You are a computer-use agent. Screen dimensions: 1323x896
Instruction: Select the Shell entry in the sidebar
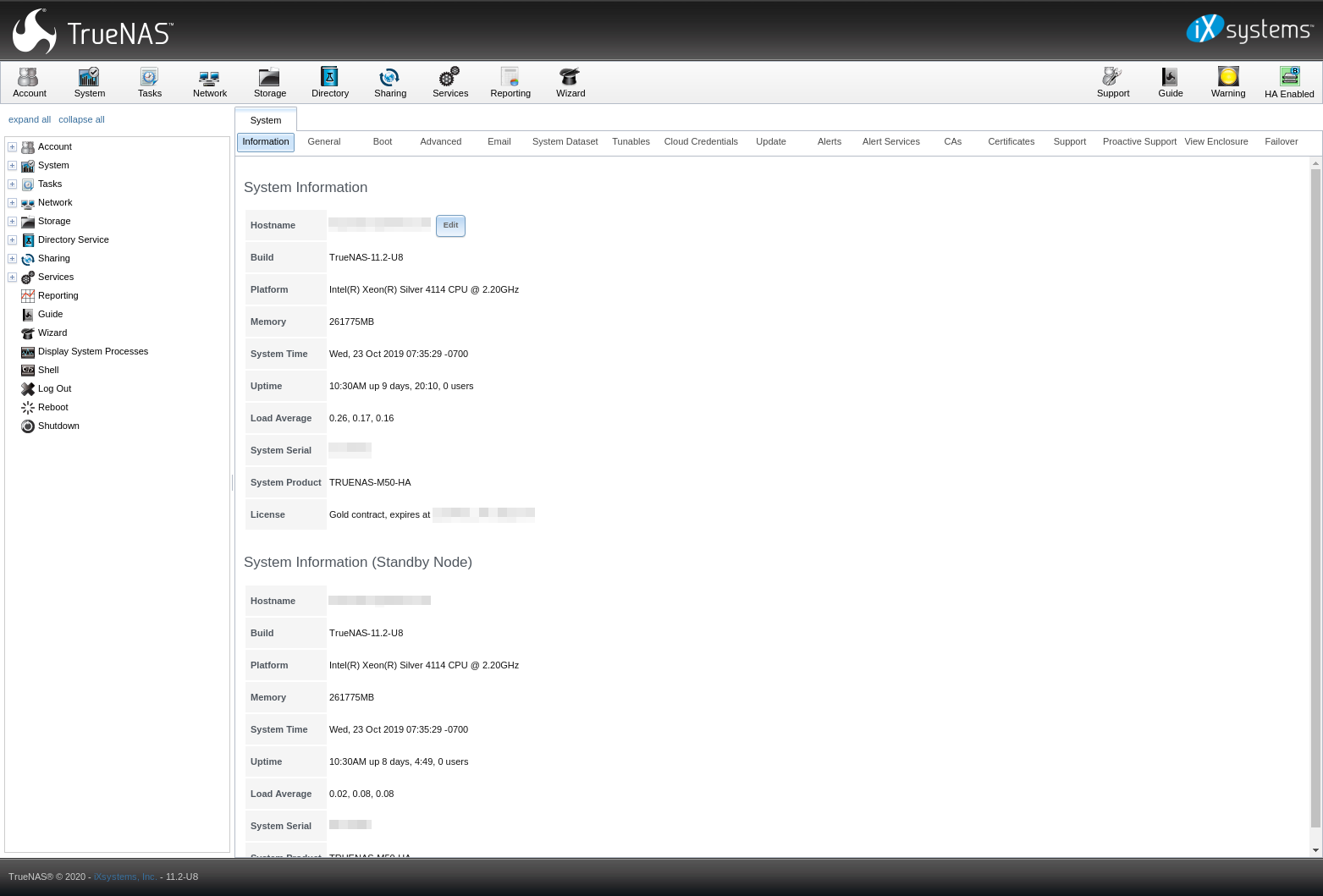[48, 370]
